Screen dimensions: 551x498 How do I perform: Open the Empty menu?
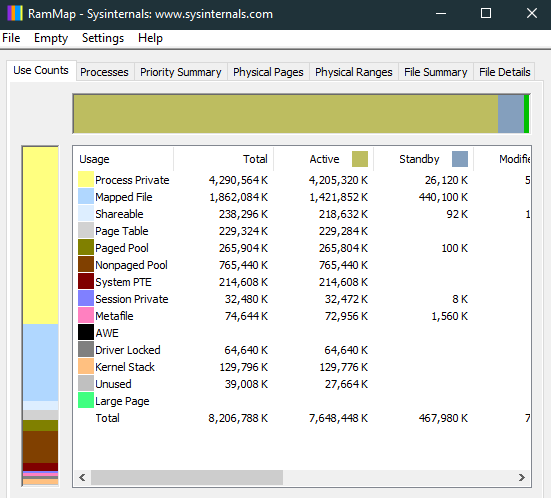click(51, 38)
